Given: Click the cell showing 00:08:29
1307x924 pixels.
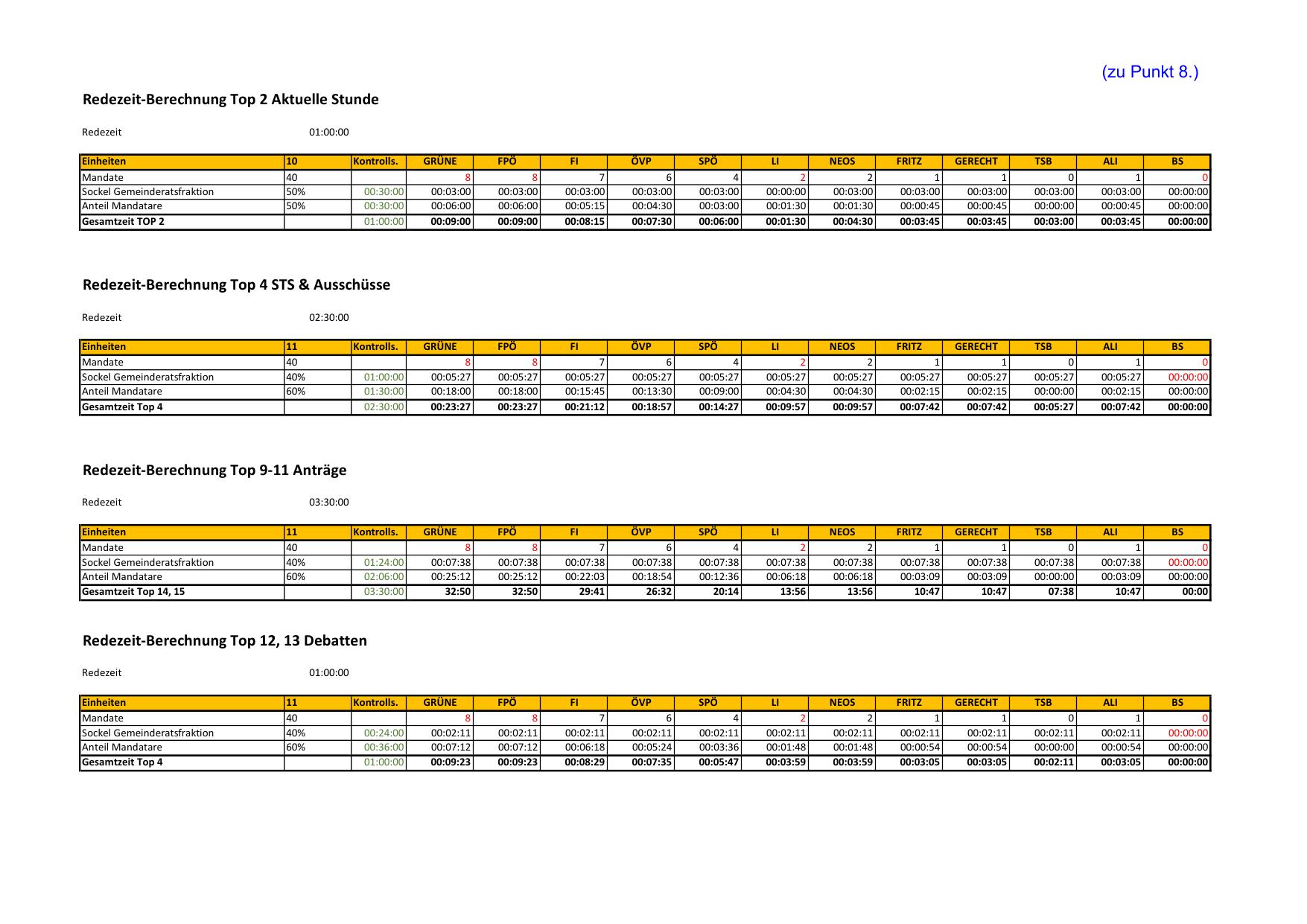Looking at the screenshot, I should pyautogui.click(x=585, y=762).
